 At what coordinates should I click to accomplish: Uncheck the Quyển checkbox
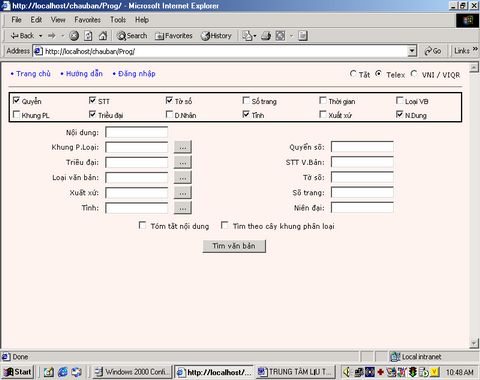click(x=16, y=100)
